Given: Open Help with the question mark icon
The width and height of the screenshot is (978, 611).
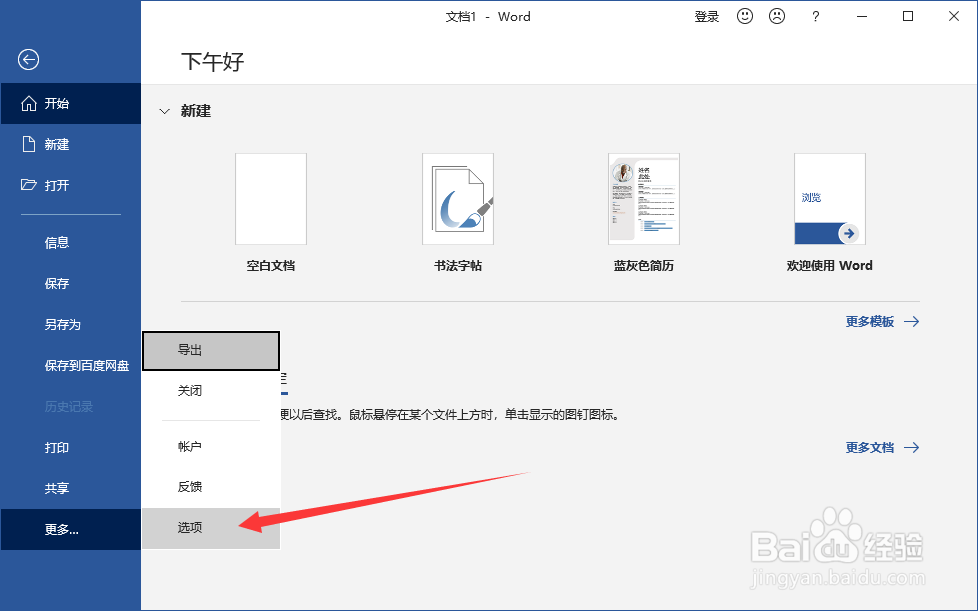Looking at the screenshot, I should (x=815, y=17).
